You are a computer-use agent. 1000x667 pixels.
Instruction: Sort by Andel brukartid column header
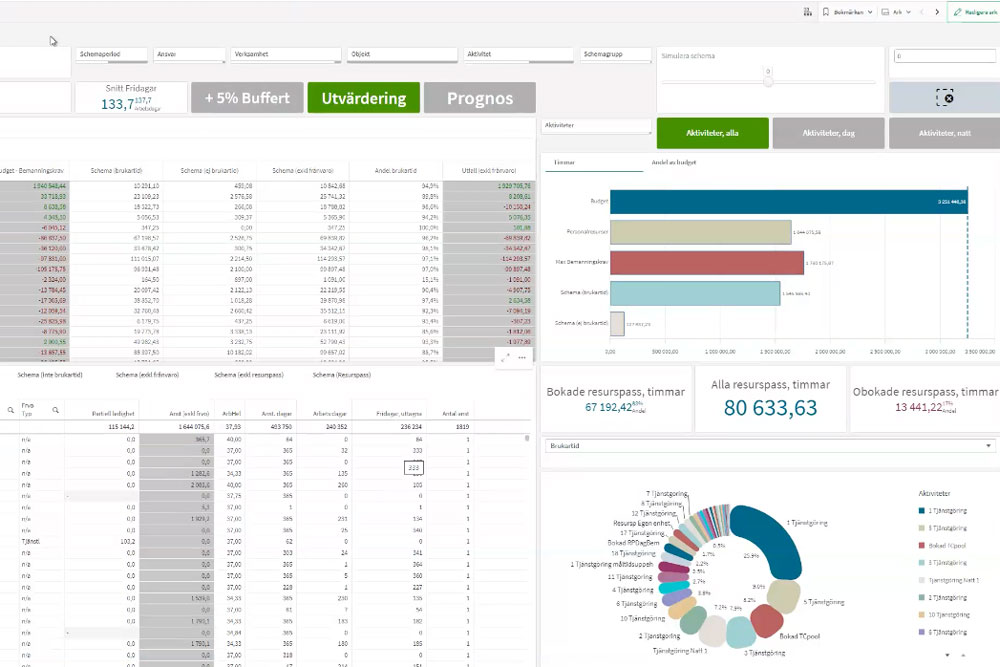pyautogui.click(x=395, y=171)
